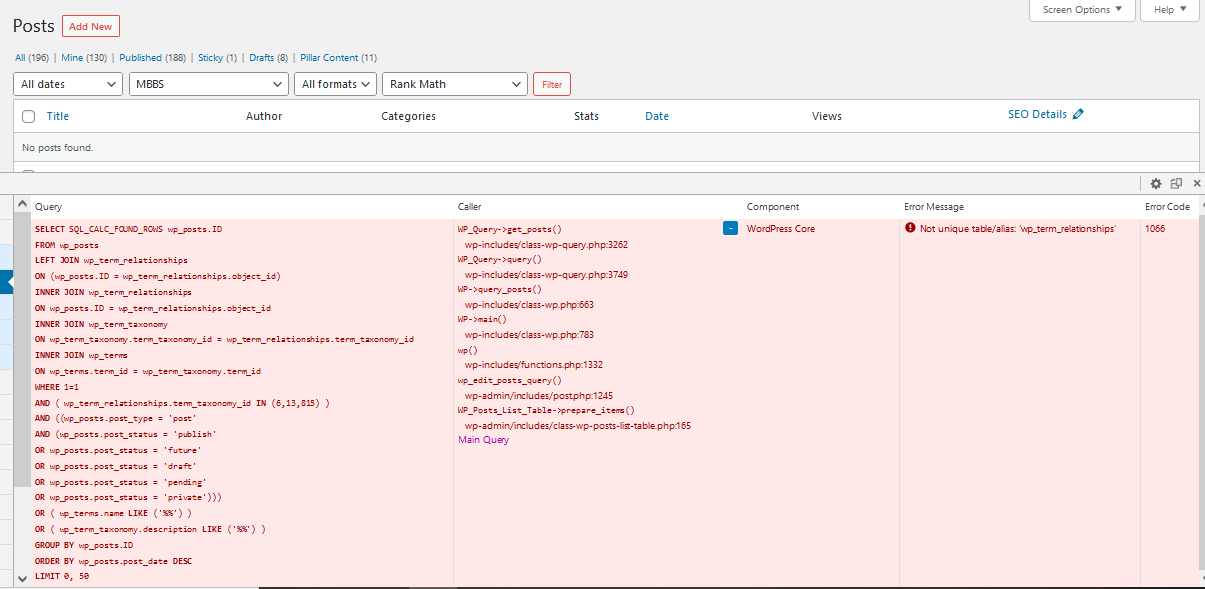
Task: Click the Stats column header
Action: (x=586, y=116)
